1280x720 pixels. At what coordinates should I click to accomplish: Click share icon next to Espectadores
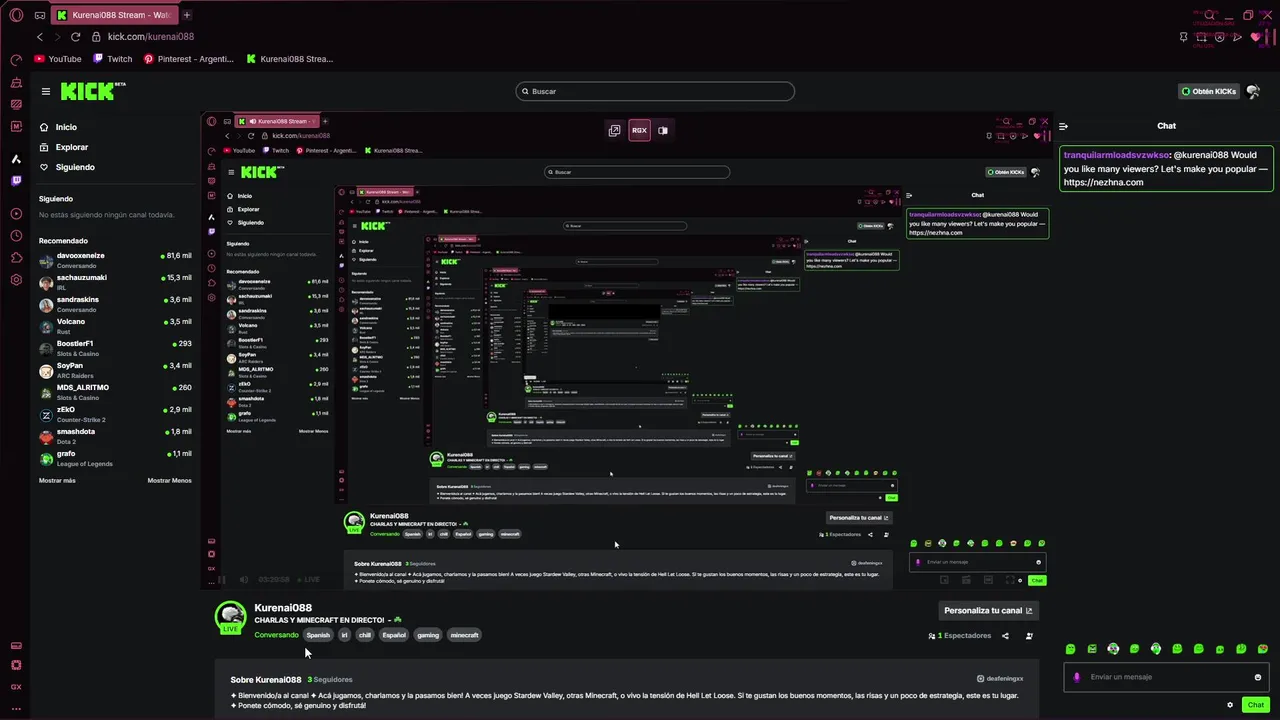click(x=1005, y=636)
